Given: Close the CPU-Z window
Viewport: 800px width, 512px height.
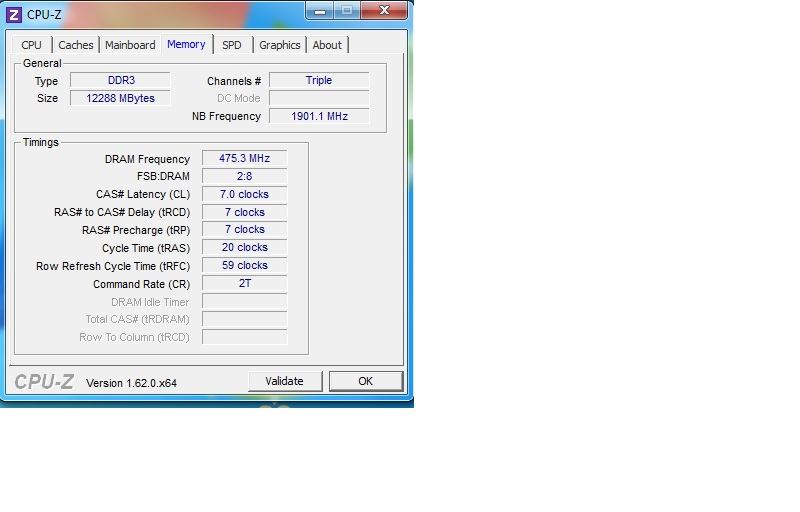Looking at the screenshot, I should (384, 11).
